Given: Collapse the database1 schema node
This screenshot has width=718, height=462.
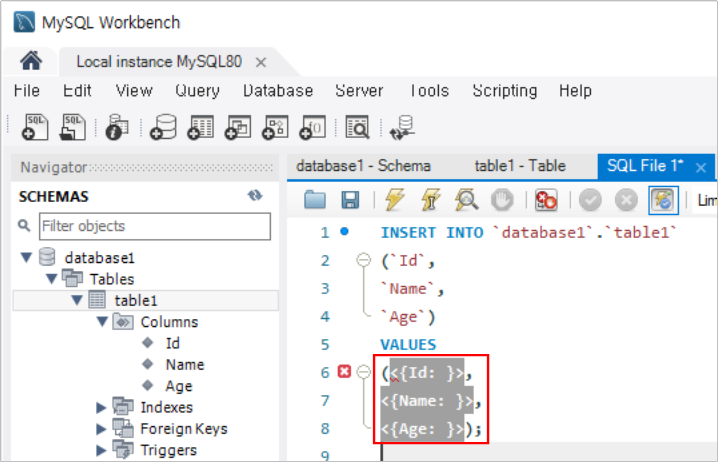Looking at the screenshot, I should pos(27,257).
